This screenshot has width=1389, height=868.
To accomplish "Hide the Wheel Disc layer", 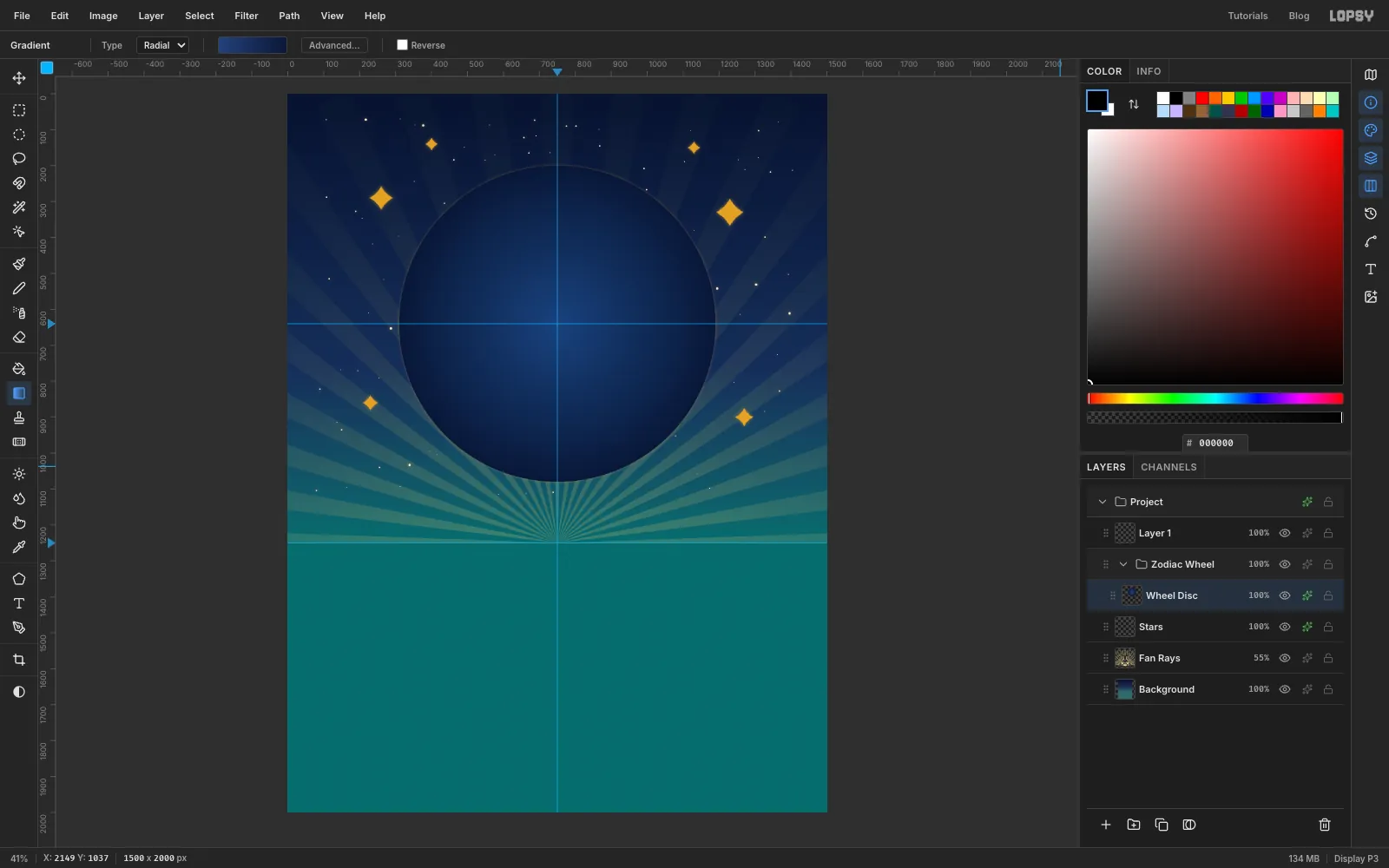I will click(x=1285, y=595).
